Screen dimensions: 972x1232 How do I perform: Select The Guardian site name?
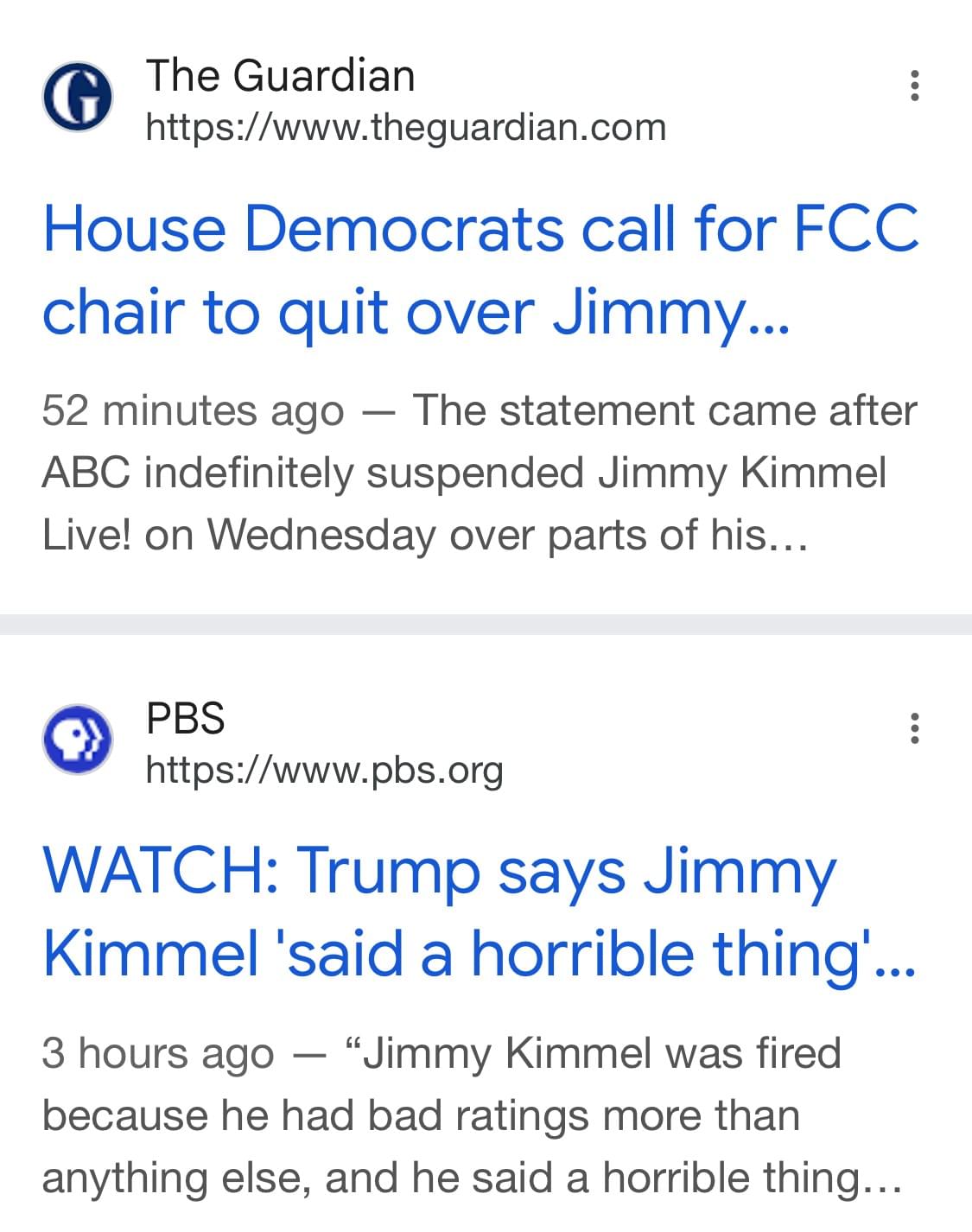[x=280, y=75]
